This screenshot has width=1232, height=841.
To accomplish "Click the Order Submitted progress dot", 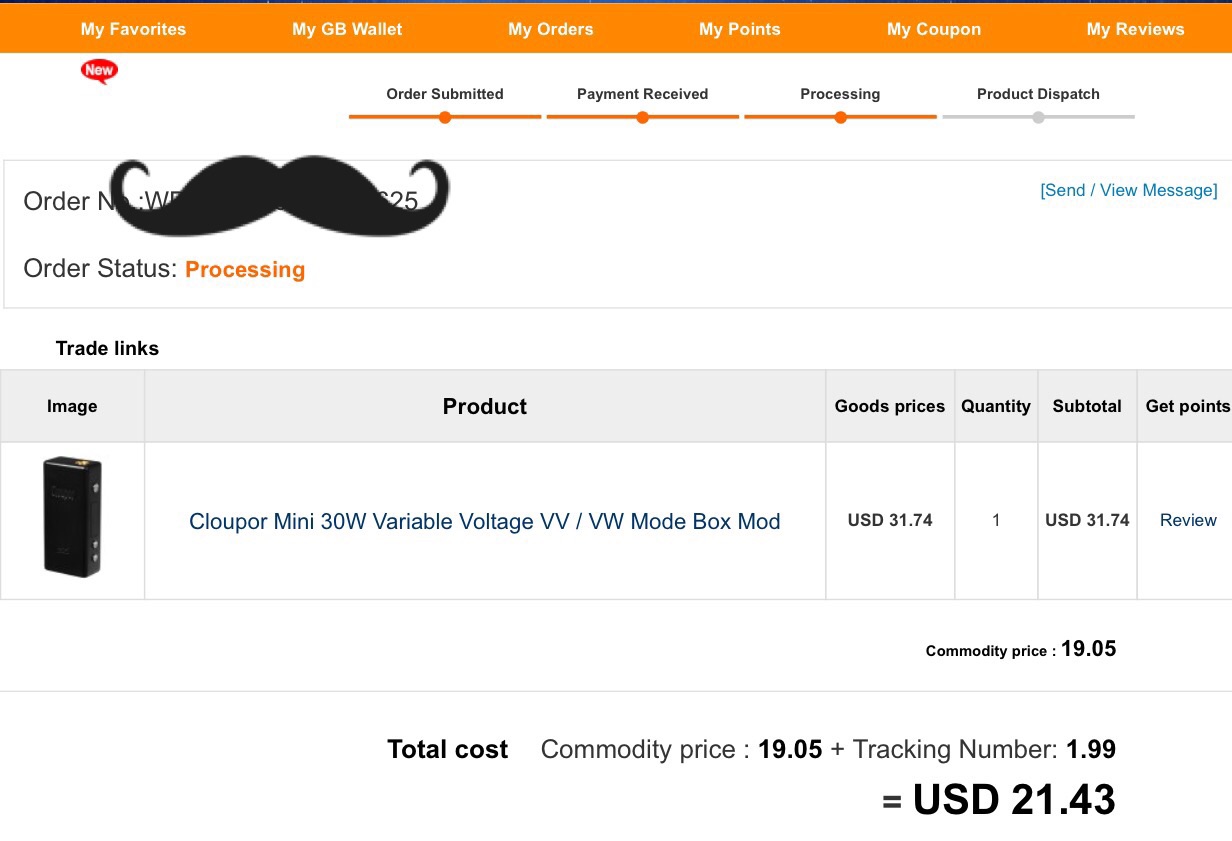I will (445, 117).
